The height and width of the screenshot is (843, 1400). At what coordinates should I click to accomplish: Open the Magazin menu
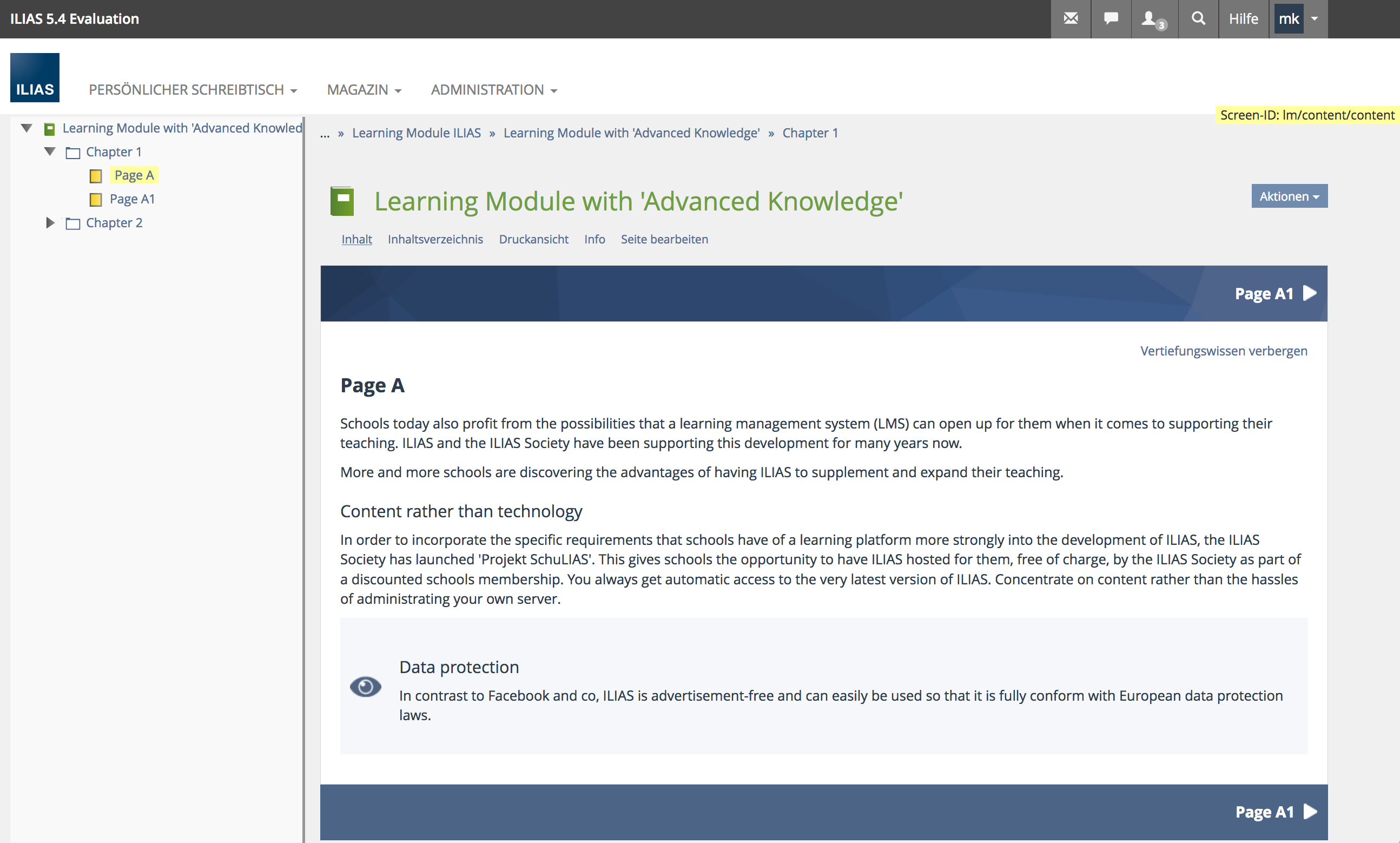pos(364,90)
